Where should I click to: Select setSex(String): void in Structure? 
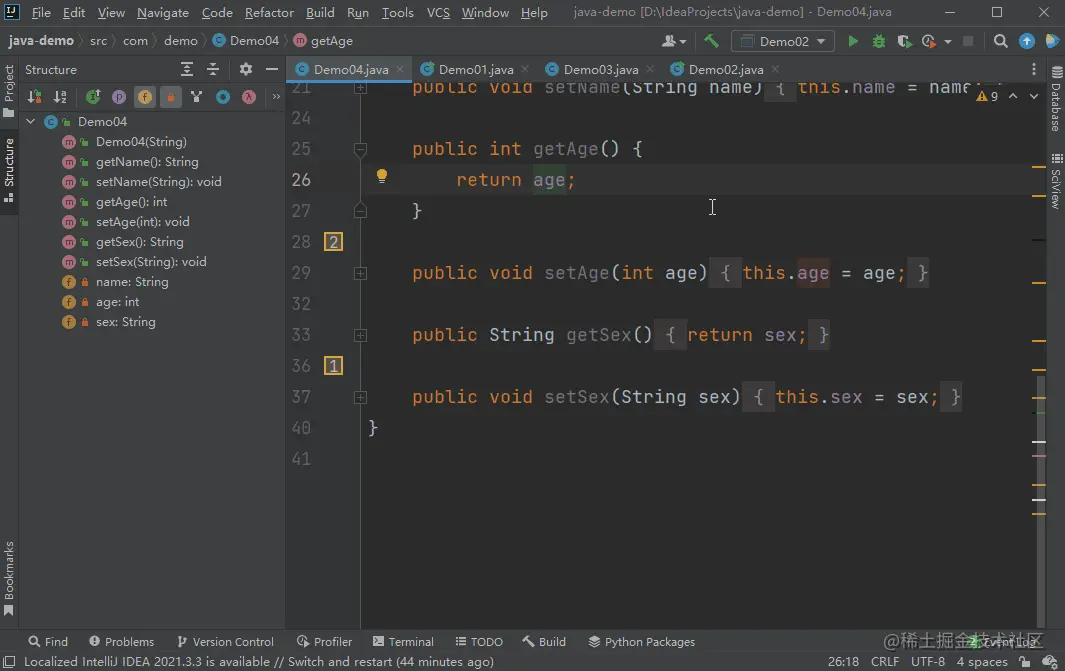[x=152, y=262]
